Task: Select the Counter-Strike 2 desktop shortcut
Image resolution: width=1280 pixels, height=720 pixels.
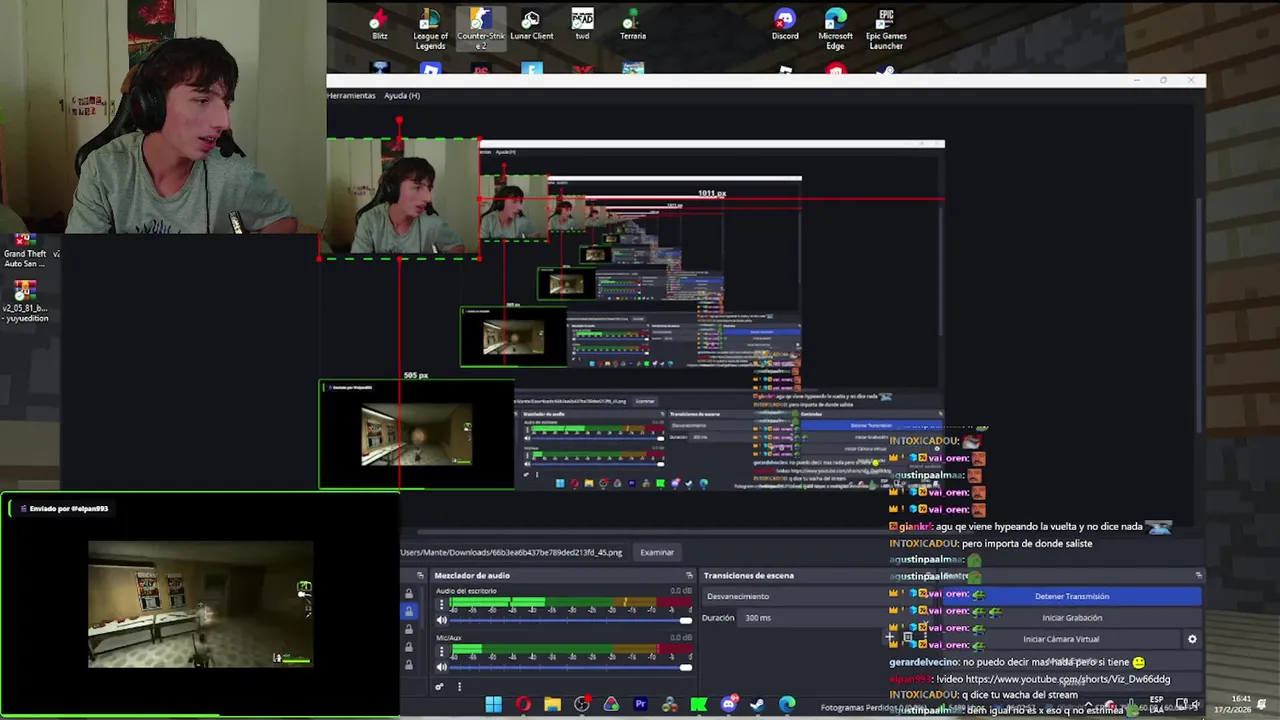Action: point(481,29)
